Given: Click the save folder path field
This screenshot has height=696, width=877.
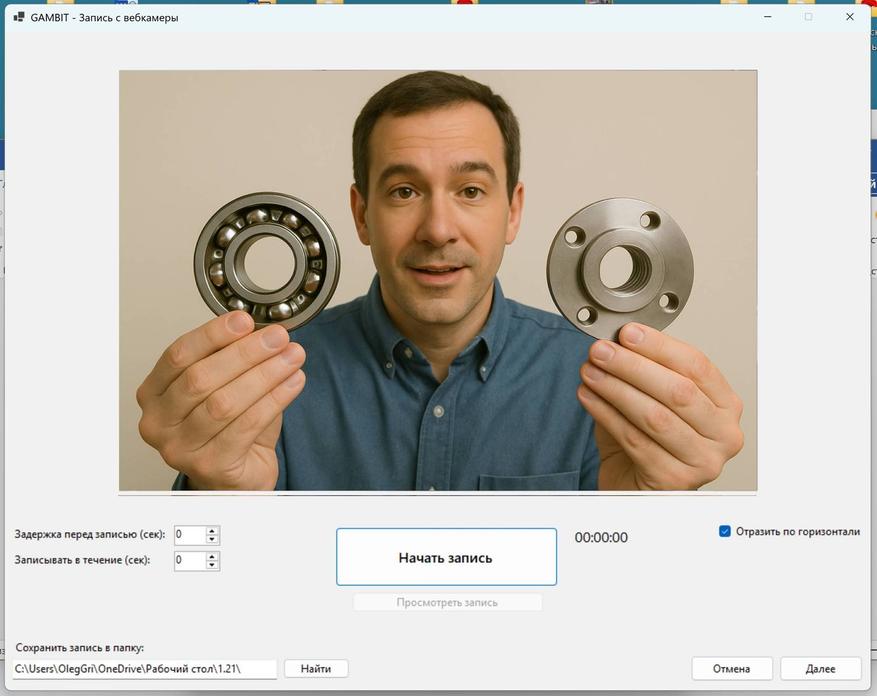Looking at the screenshot, I should [x=144, y=668].
